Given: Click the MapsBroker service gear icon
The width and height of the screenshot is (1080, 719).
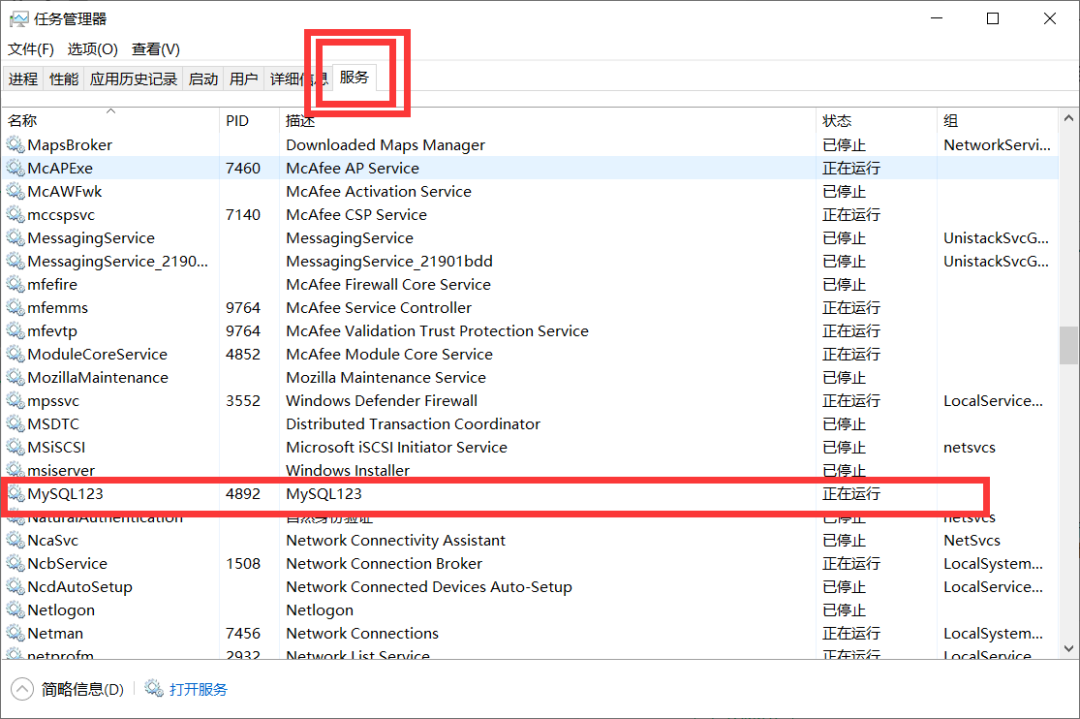Looking at the screenshot, I should click(x=16, y=145).
